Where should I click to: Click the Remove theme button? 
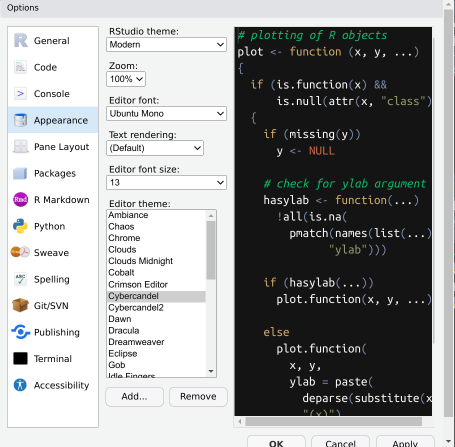tap(198, 397)
